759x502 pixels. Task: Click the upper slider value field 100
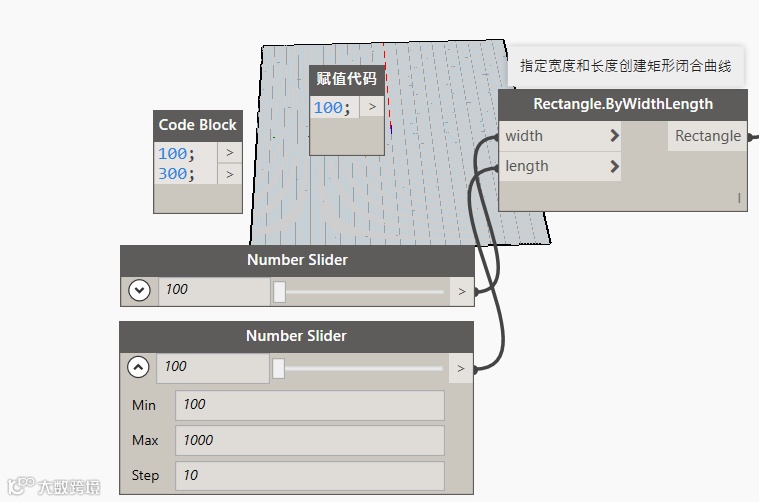[x=214, y=290]
